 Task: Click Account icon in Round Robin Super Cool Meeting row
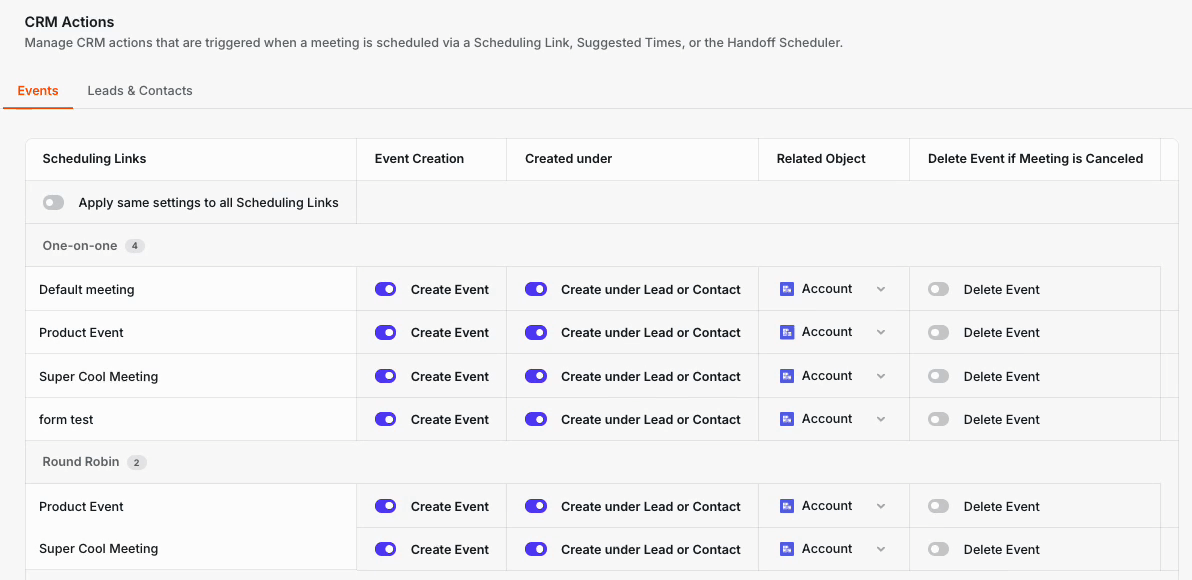[787, 549]
